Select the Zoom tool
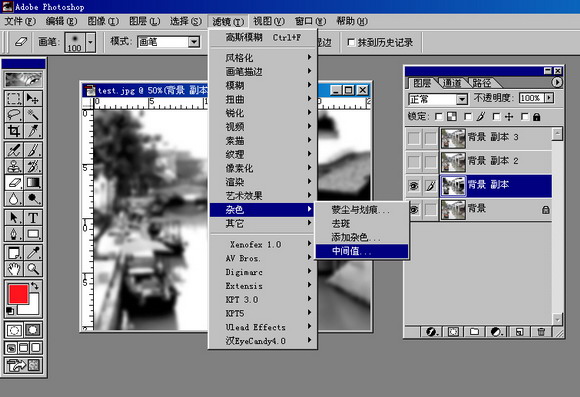580x397 pixels. 33,269
